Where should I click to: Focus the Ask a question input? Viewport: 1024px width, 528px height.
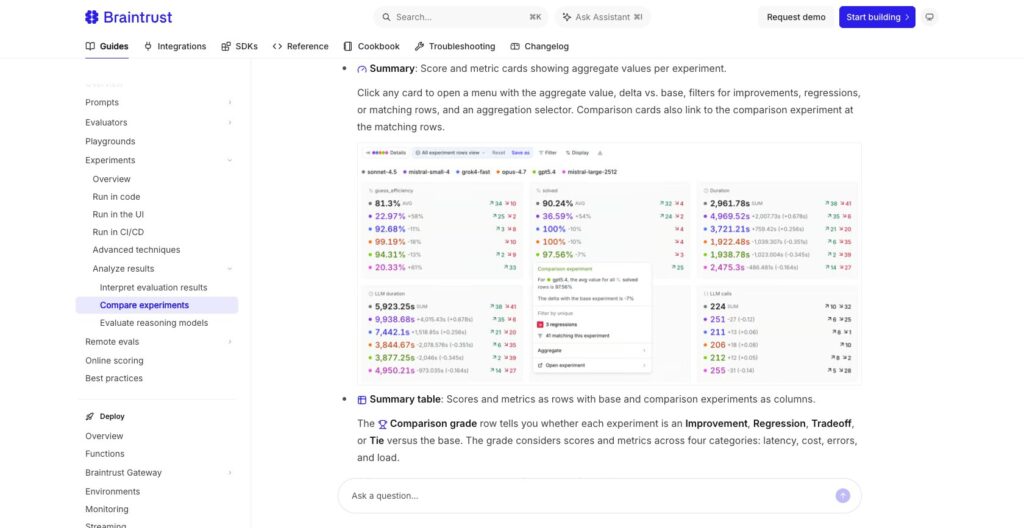(x=588, y=496)
